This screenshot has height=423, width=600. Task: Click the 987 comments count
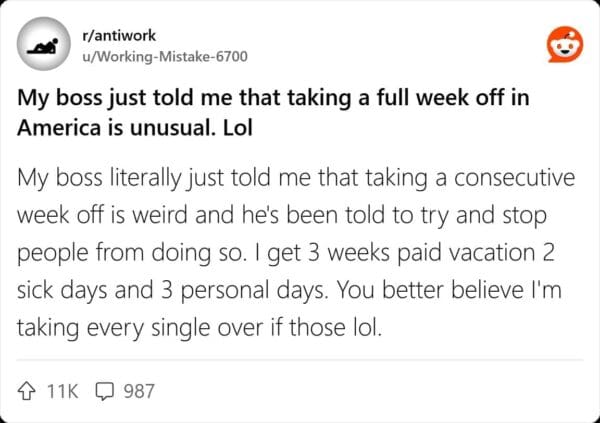click(x=138, y=390)
